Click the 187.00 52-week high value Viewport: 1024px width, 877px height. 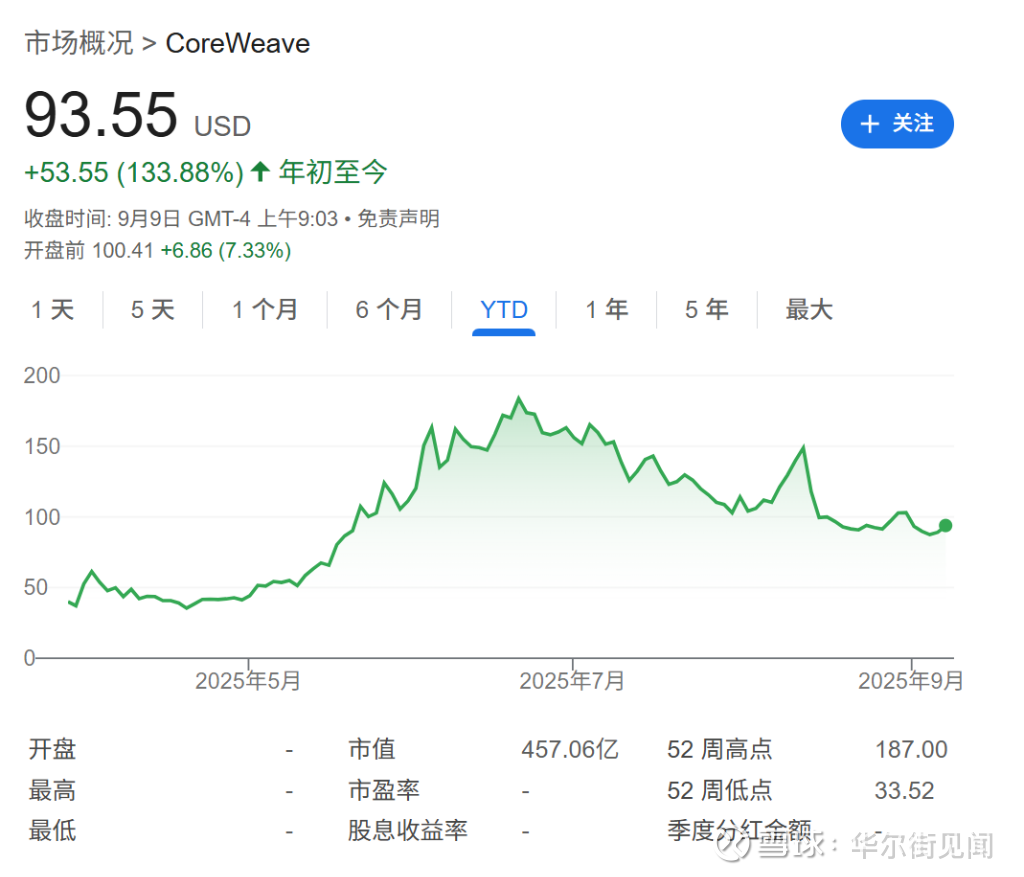pyautogui.click(x=911, y=750)
